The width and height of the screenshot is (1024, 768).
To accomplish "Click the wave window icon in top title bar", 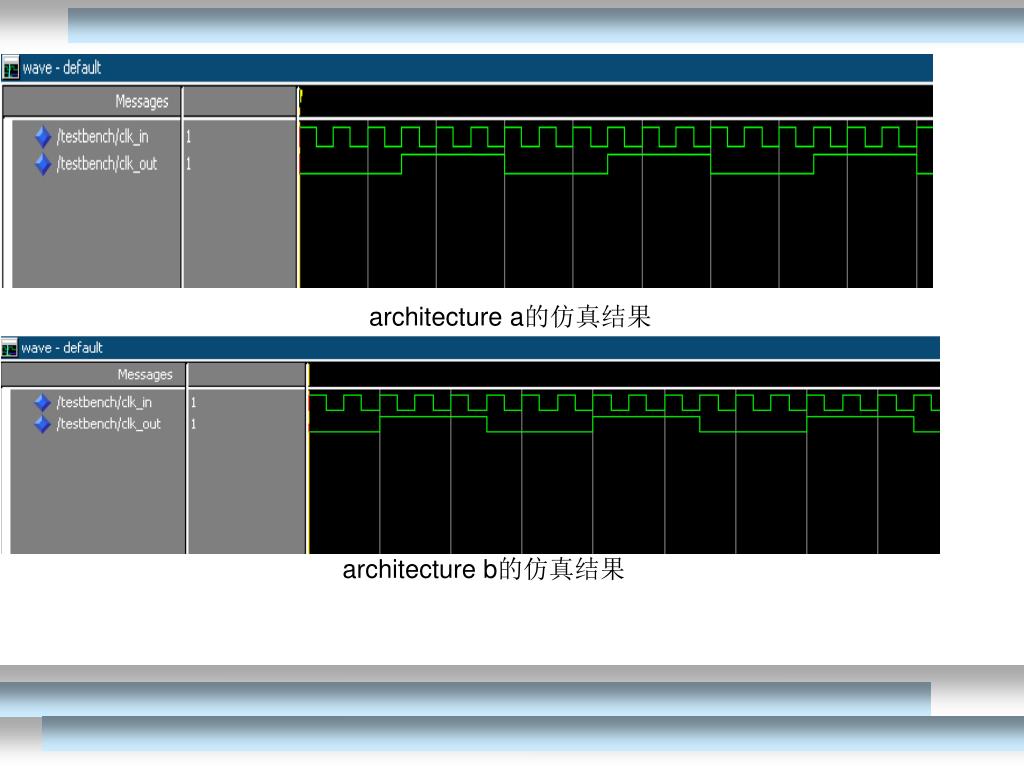I will coord(10,68).
